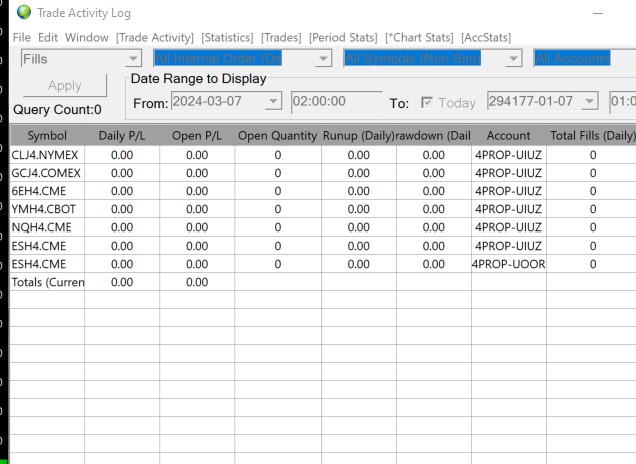This screenshot has width=636, height=464.
Task: Click the Totals (Curren row label
Action: point(47,282)
